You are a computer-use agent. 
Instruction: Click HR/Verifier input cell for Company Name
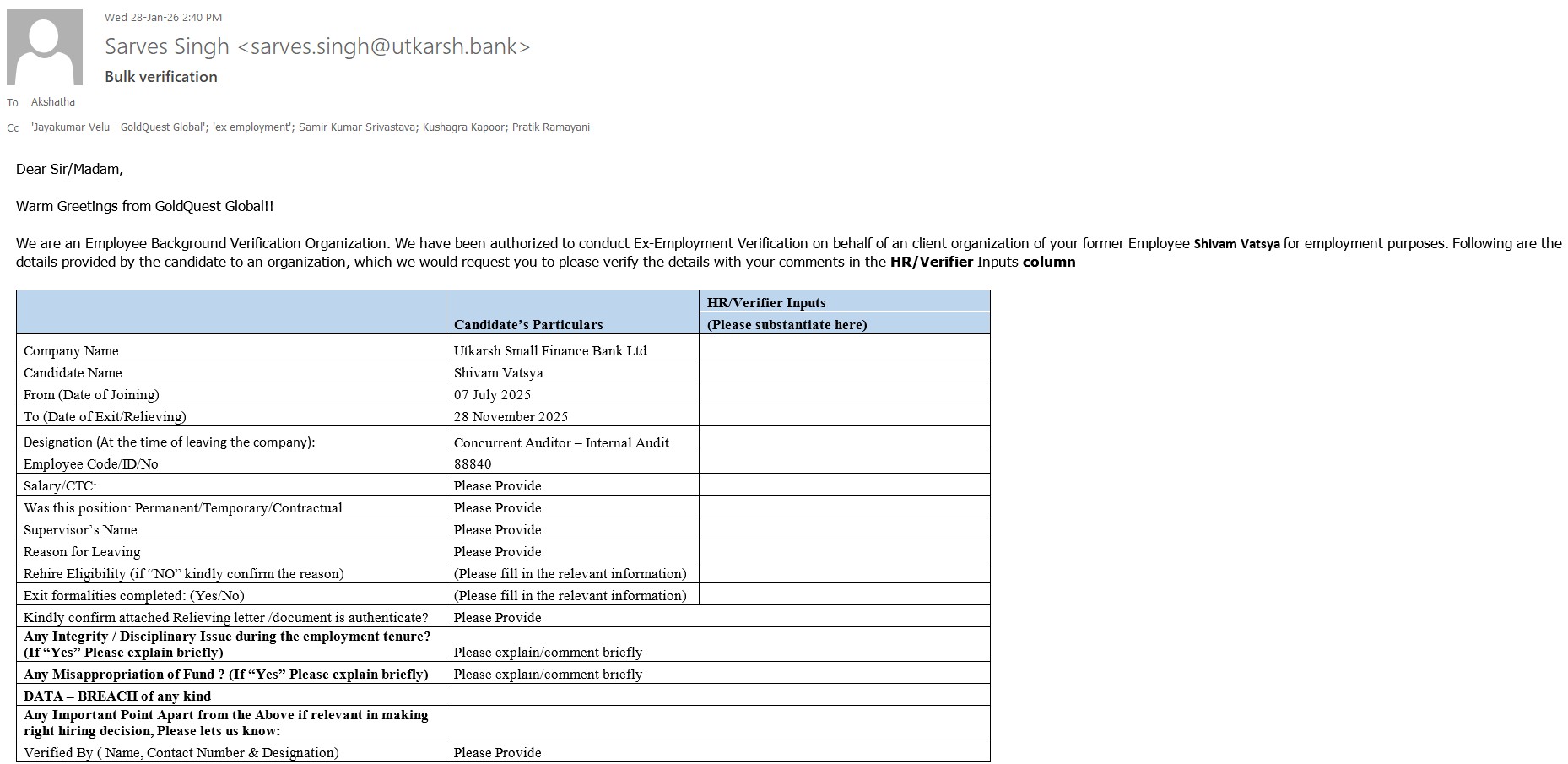point(844,350)
